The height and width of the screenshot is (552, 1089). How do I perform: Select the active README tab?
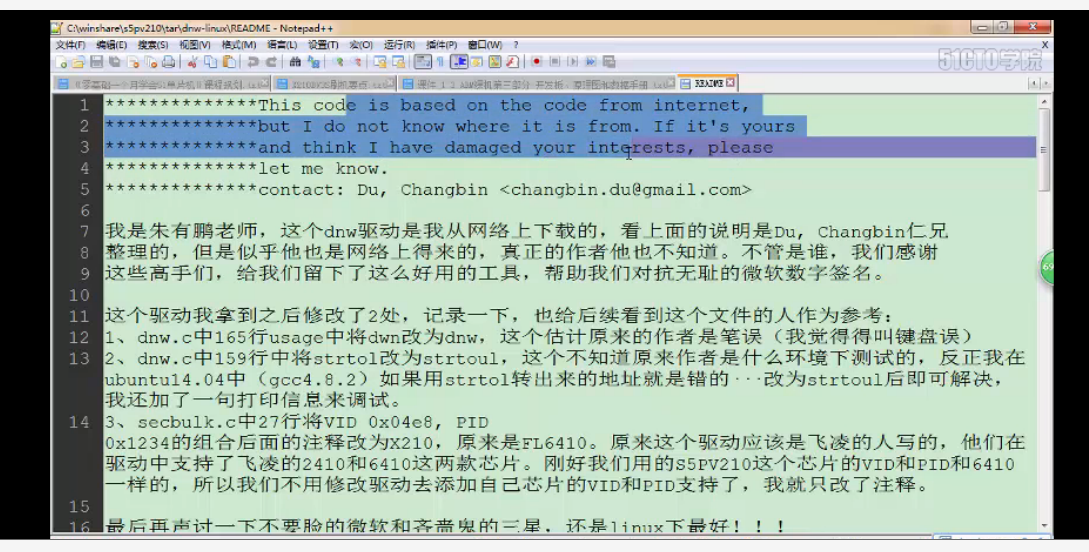coord(706,83)
